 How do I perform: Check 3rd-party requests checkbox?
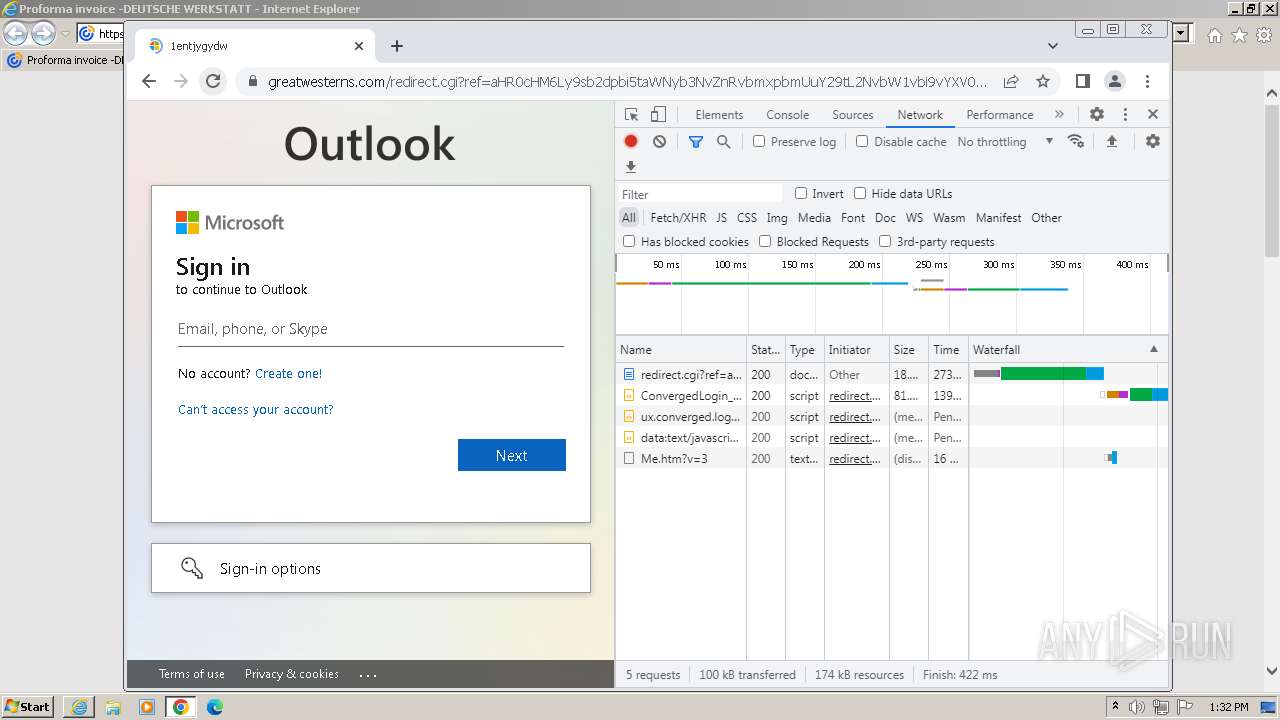[885, 241]
